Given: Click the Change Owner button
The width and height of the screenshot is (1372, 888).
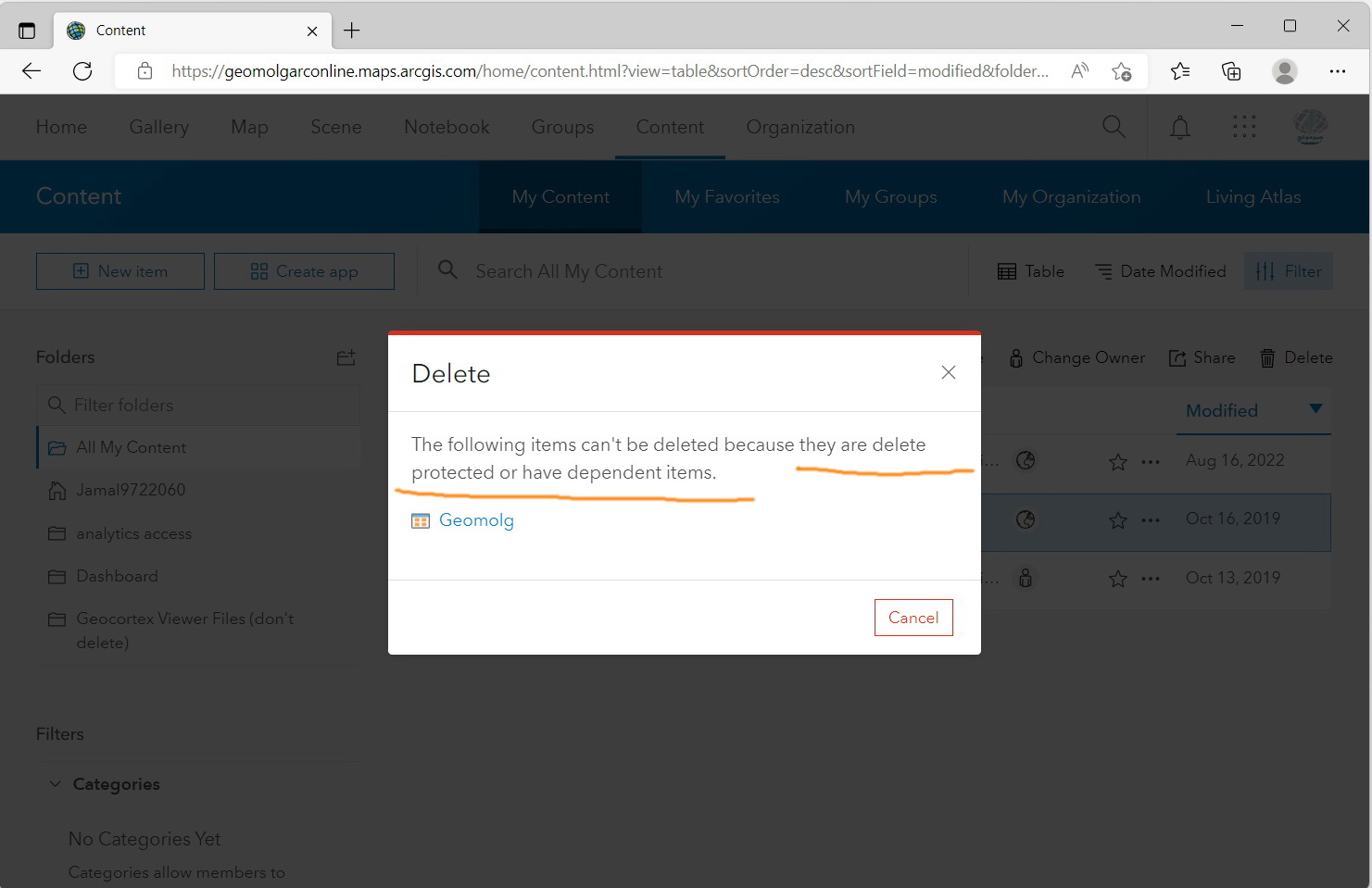Looking at the screenshot, I should (x=1076, y=357).
